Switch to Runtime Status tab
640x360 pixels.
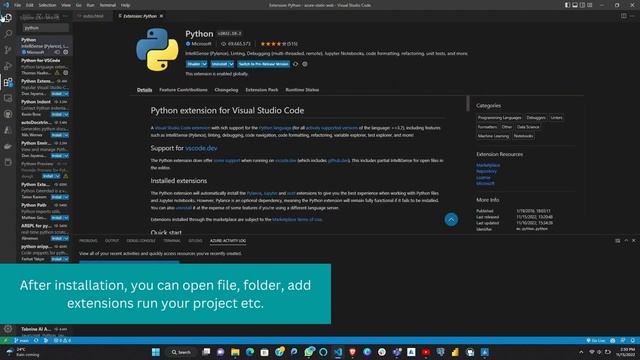[x=302, y=90]
